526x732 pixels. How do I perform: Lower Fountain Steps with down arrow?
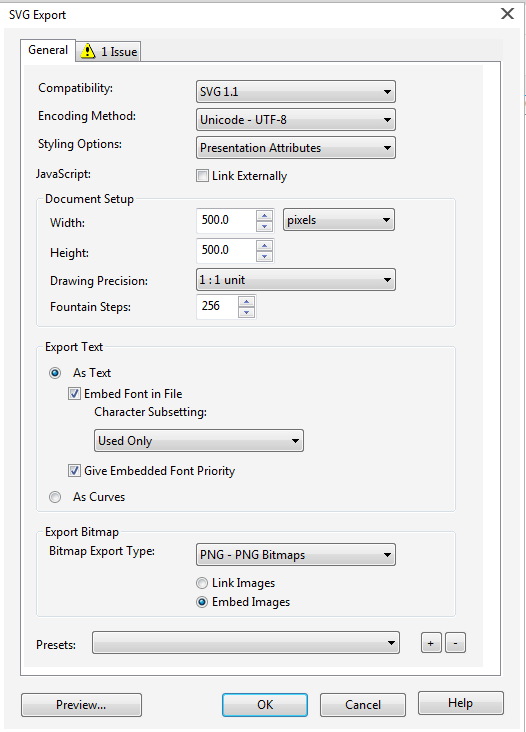[246, 312]
